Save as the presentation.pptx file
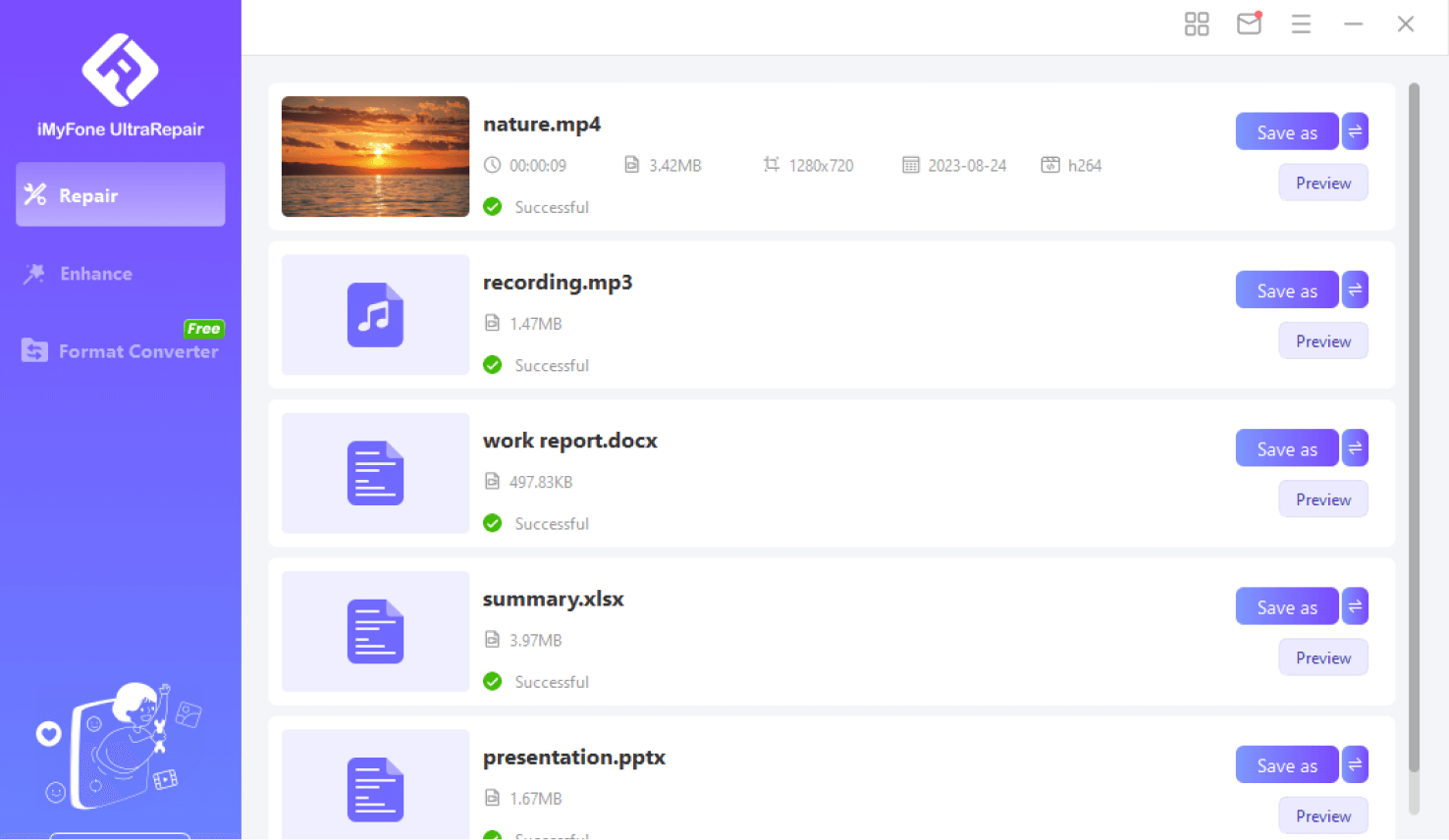Viewport: 1449px width, 840px height. [1286, 764]
